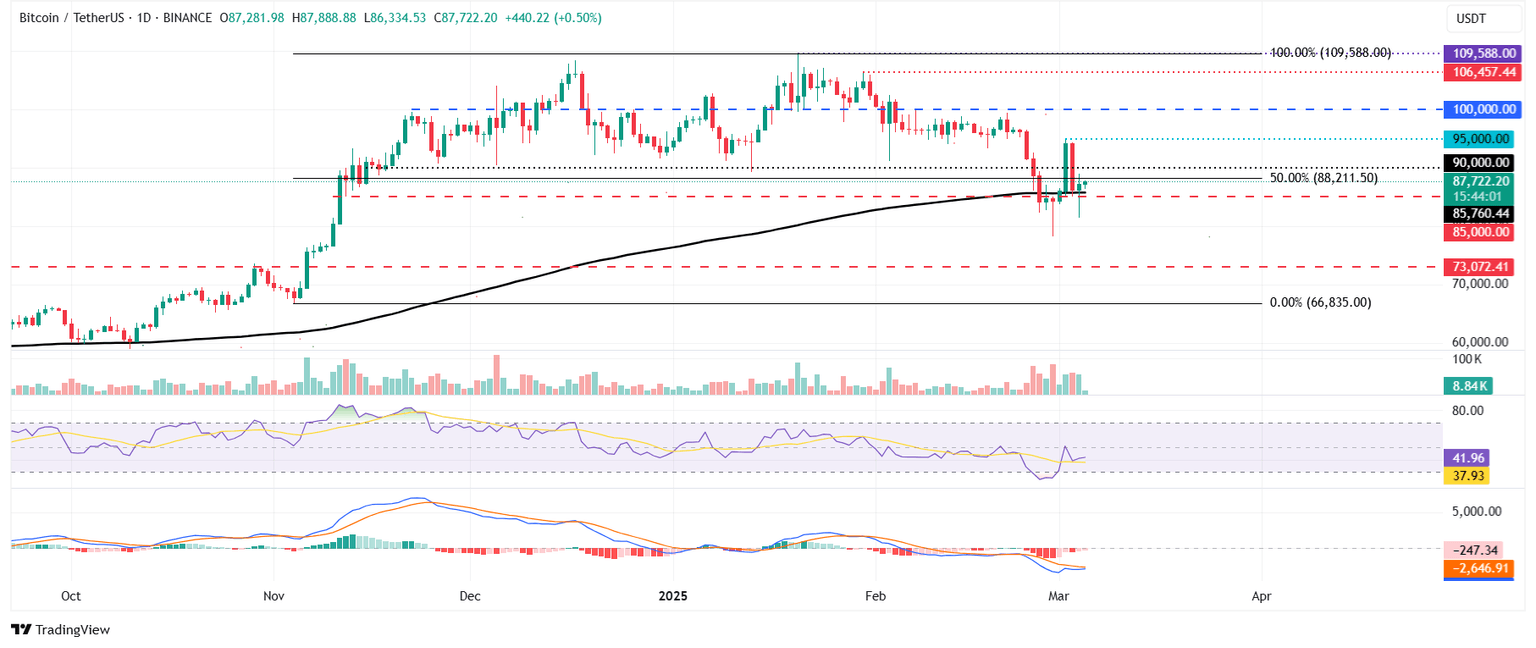Click the 106,457.44 dotted line label
1536x648 pixels.
click(1483, 71)
